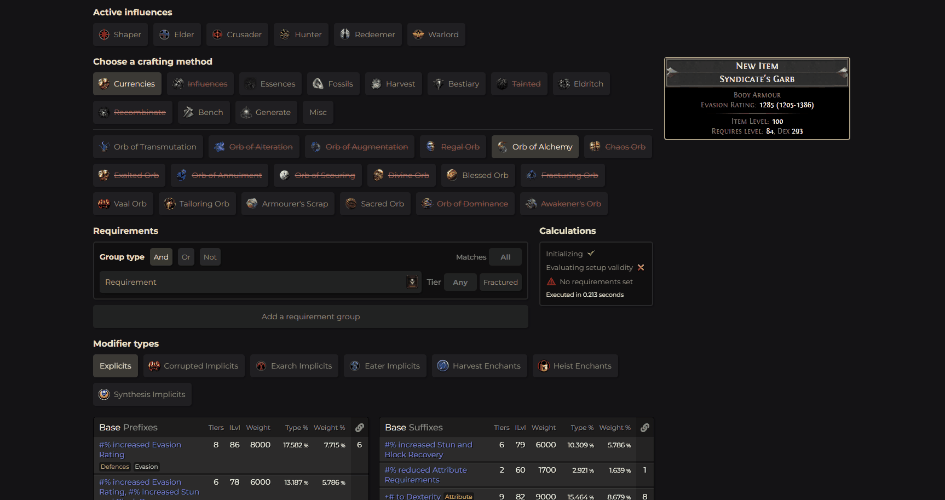Choose the Orb of Alteration icon
945x500 pixels.
point(219,146)
